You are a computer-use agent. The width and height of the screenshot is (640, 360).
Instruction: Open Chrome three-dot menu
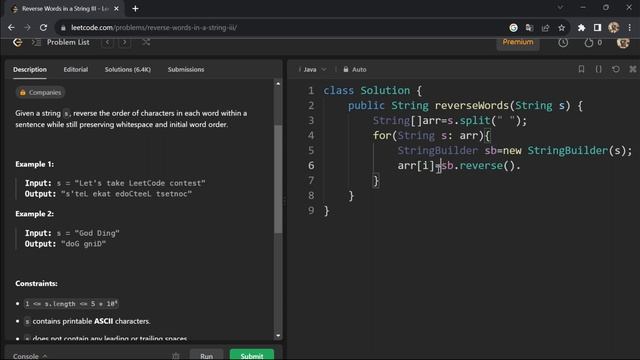point(630,28)
